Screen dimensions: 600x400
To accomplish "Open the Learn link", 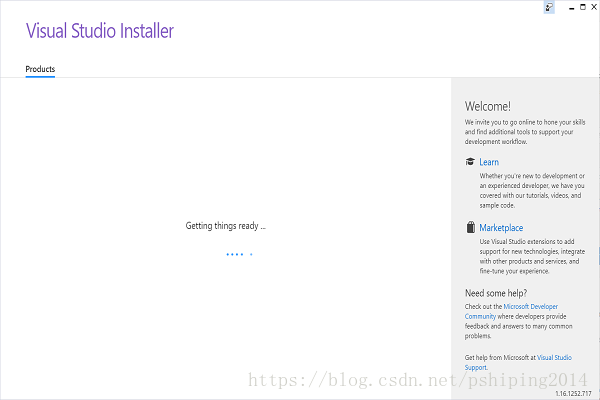I will point(489,162).
